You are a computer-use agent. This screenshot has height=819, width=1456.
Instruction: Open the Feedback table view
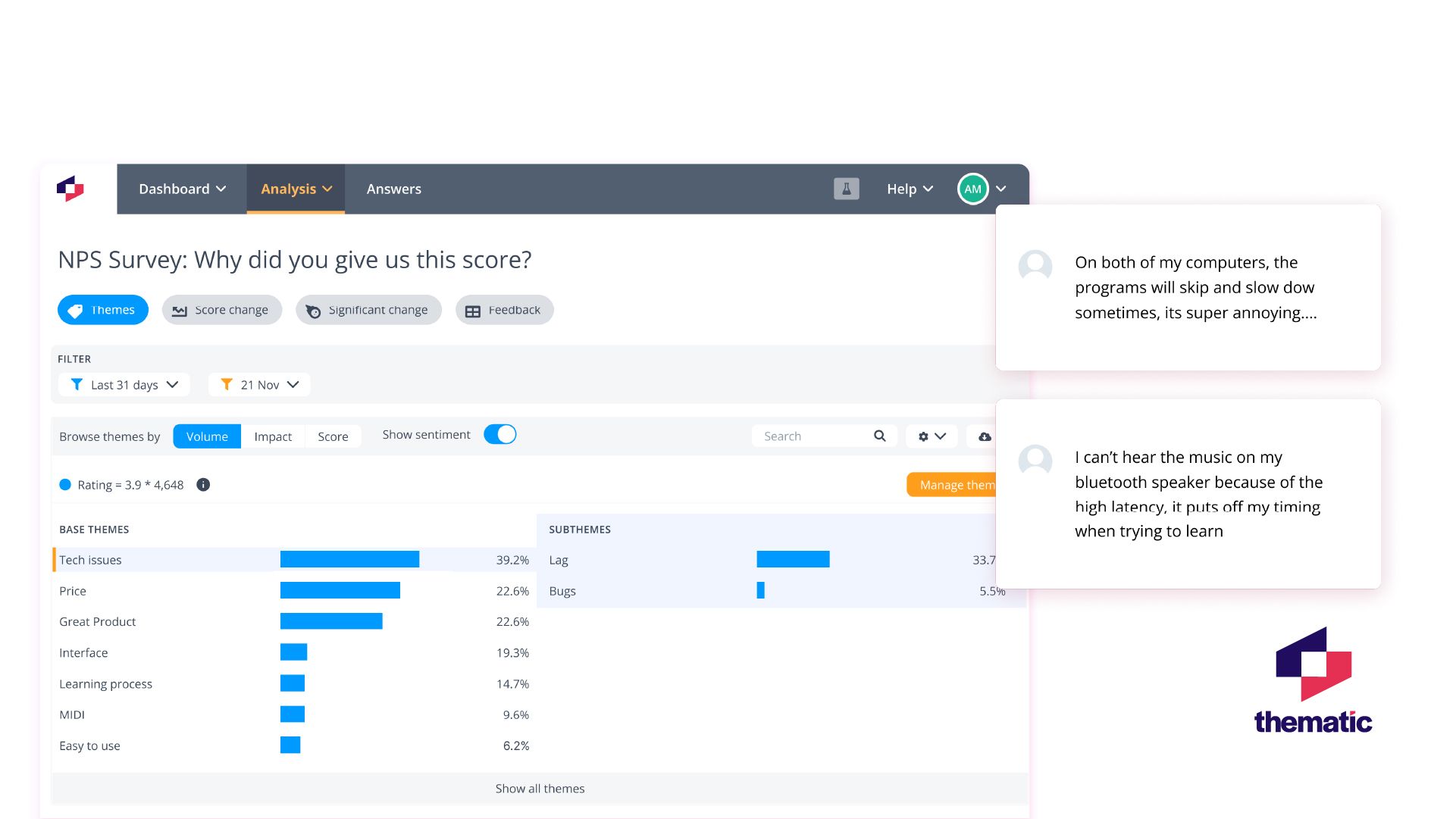point(504,309)
